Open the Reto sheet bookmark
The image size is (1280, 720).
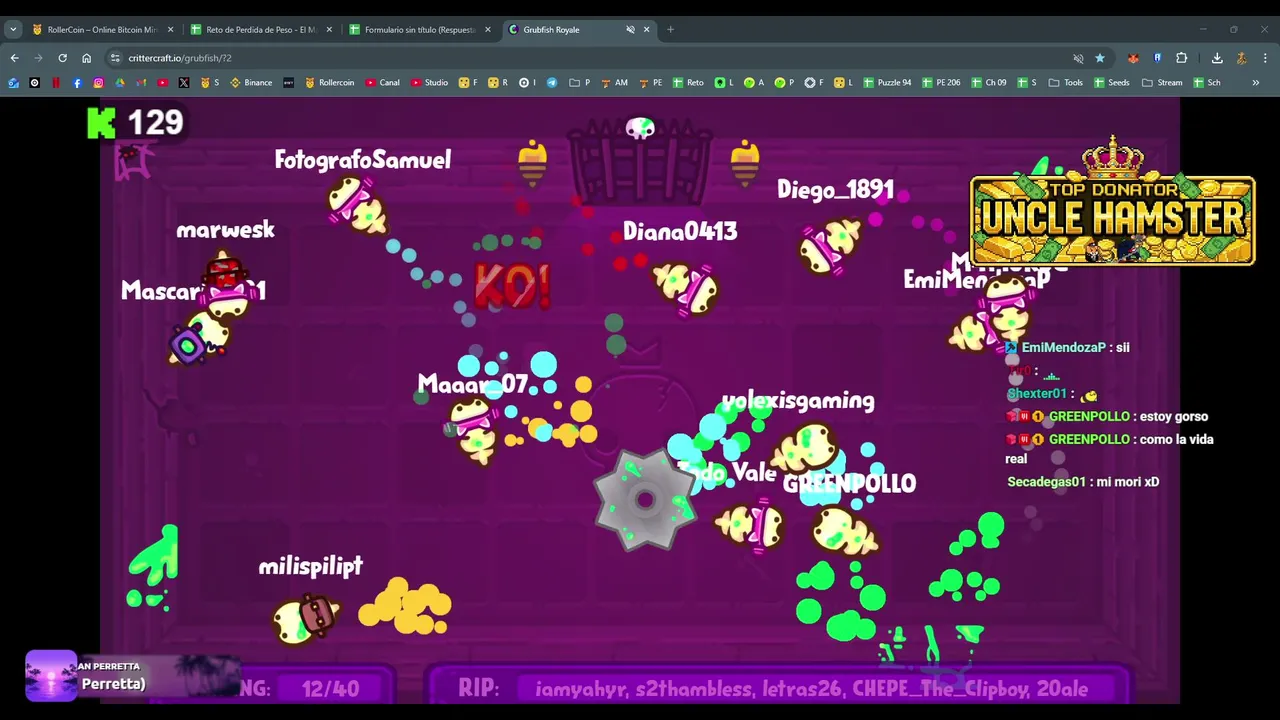(x=688, y=83)
